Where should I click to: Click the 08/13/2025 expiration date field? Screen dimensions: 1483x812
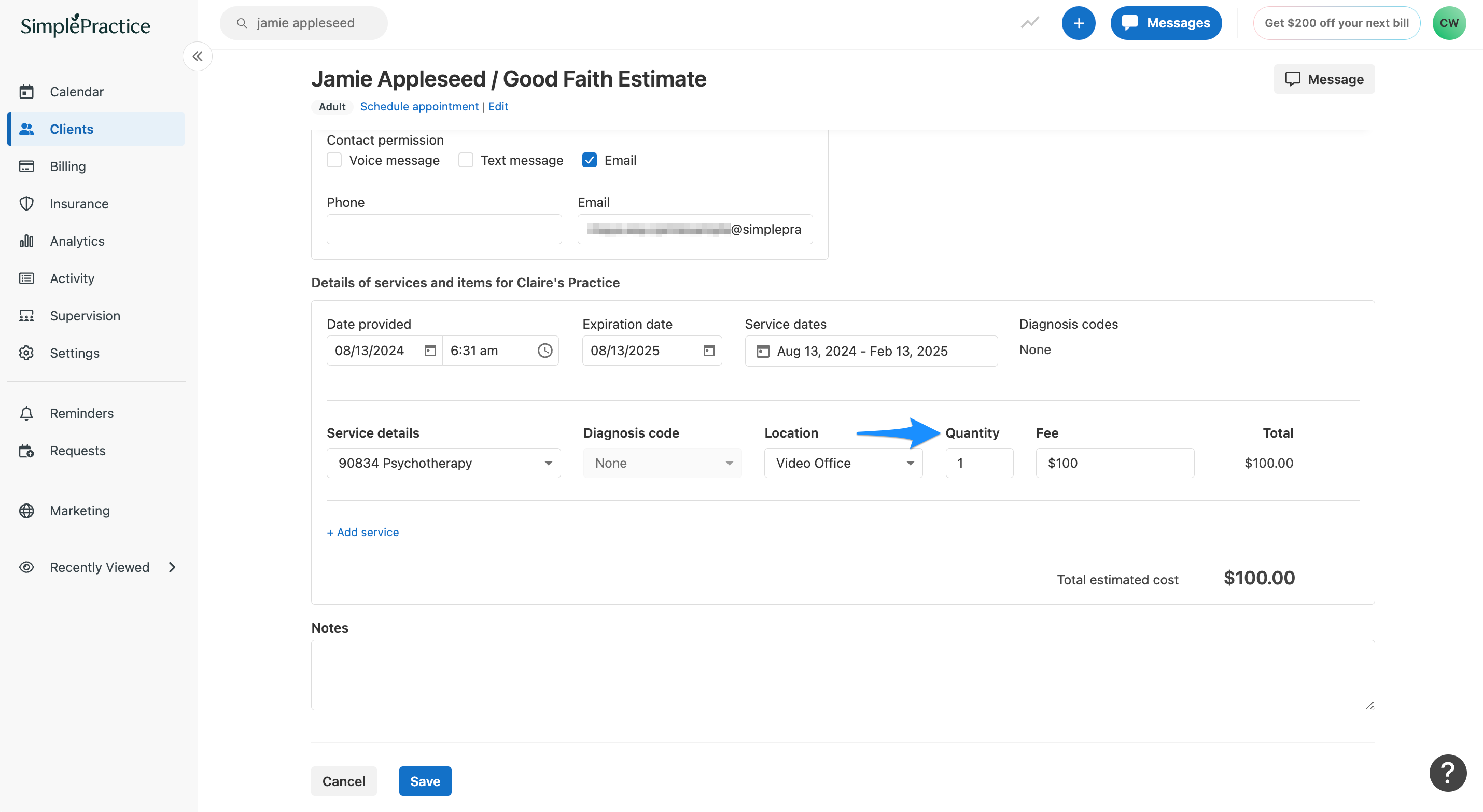(652, 351)
